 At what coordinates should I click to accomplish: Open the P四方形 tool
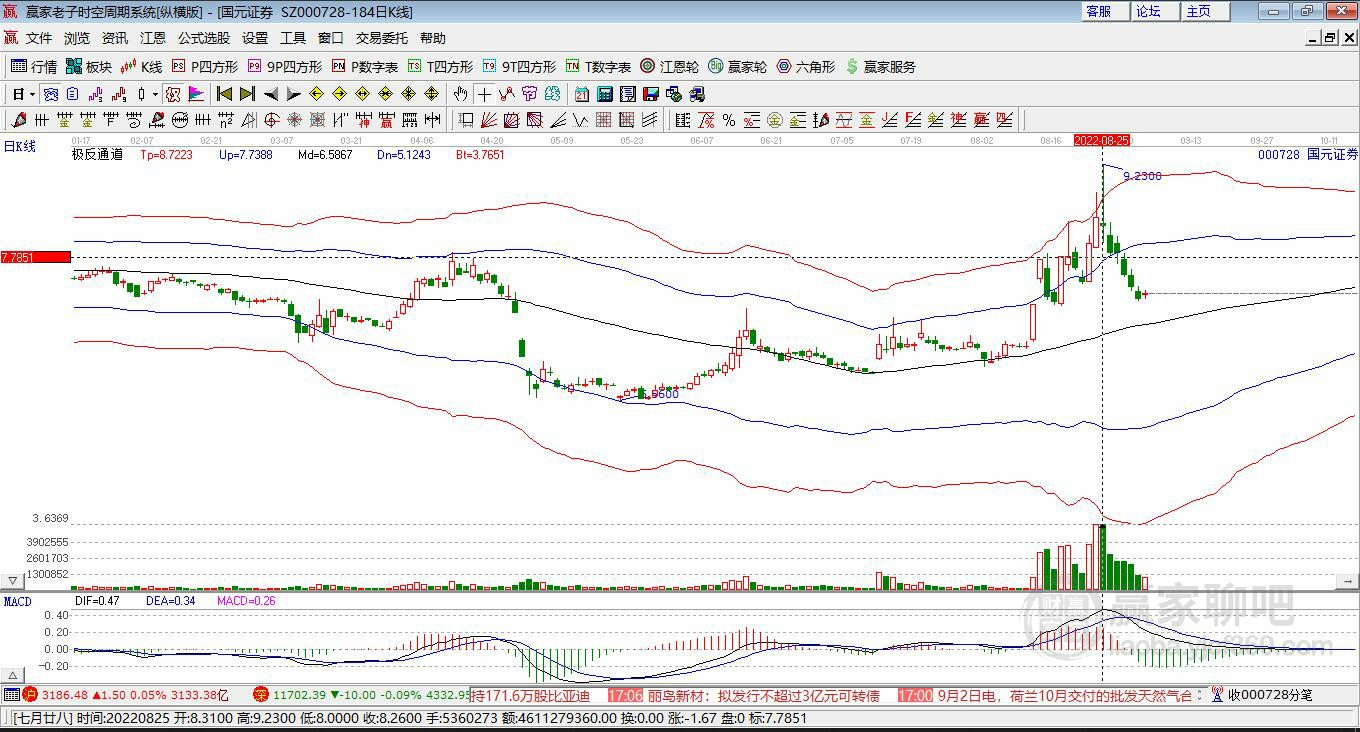204,67
